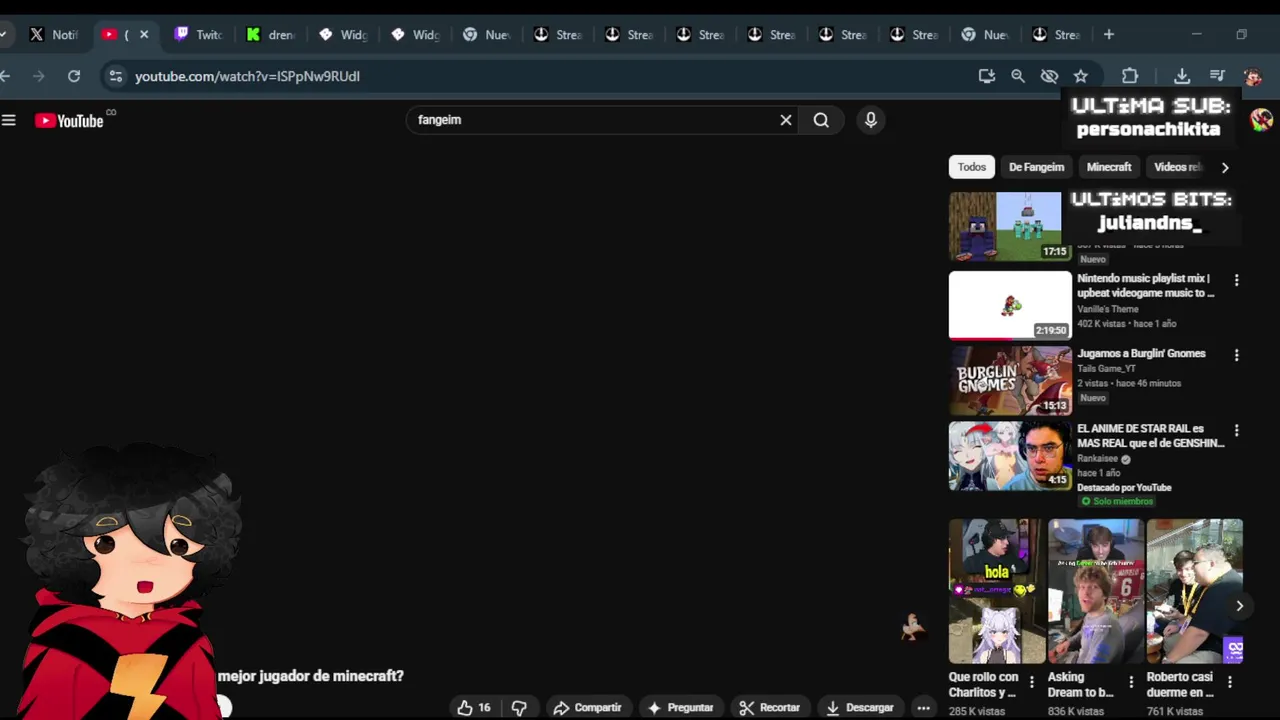Open options menu for Burglin' Gnomes video

(x=1236, y=355)
